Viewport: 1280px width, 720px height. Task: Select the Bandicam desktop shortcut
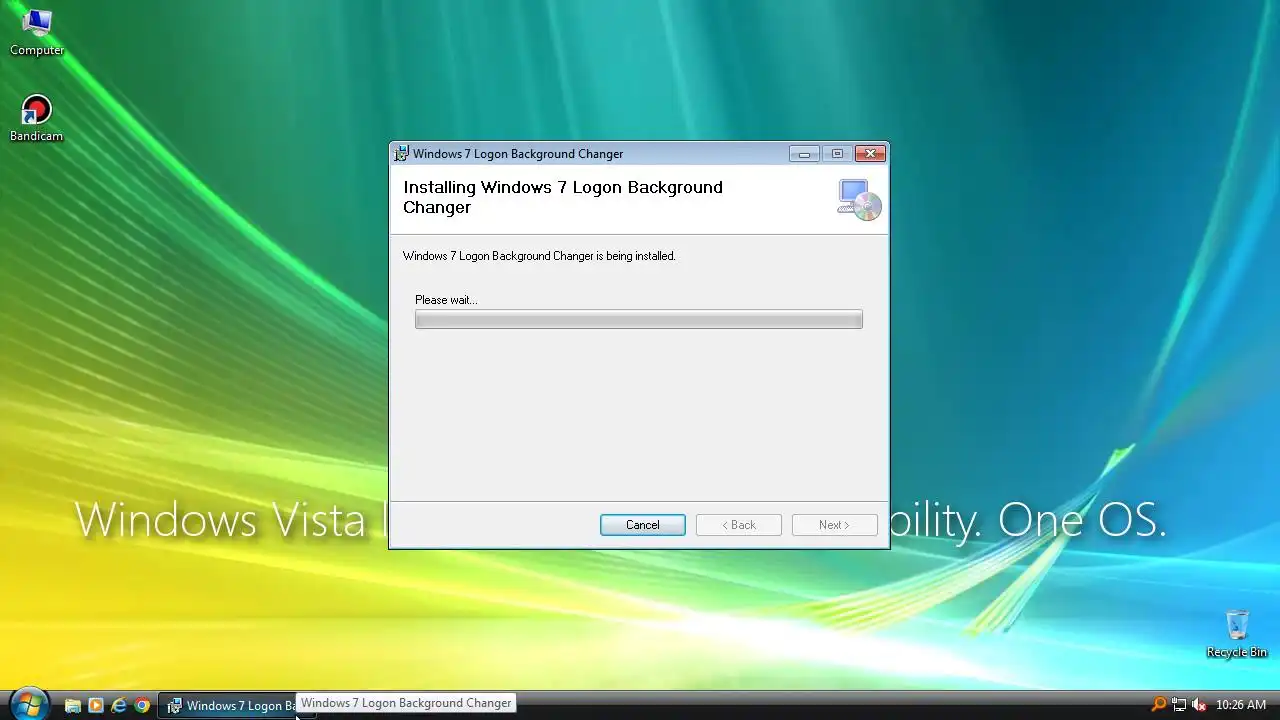coord(36,118)
